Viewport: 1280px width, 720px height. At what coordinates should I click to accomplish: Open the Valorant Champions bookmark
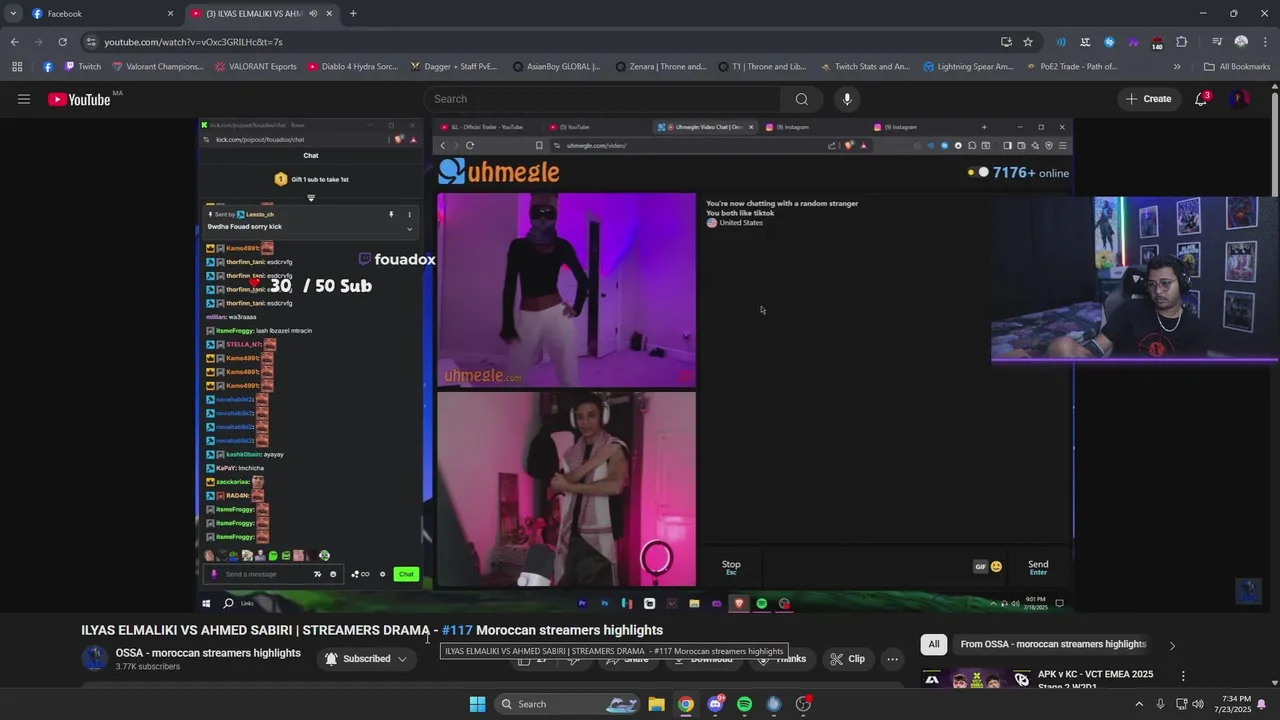coord(157,67)
